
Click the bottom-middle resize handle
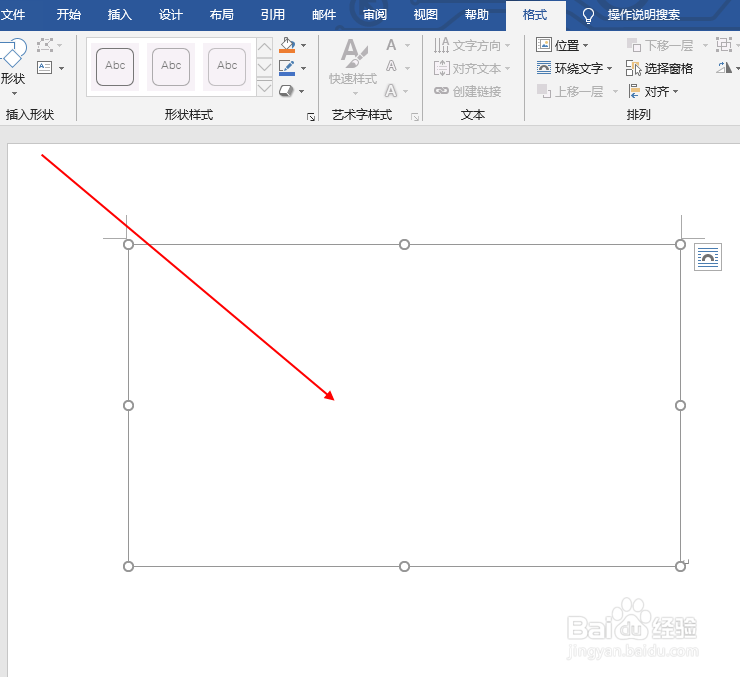pos(404,566)
